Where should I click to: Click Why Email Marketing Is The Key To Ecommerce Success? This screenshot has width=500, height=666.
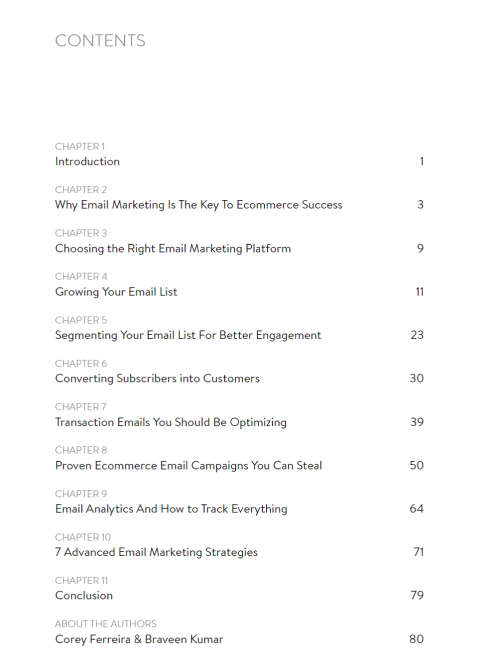click(198, 205)
